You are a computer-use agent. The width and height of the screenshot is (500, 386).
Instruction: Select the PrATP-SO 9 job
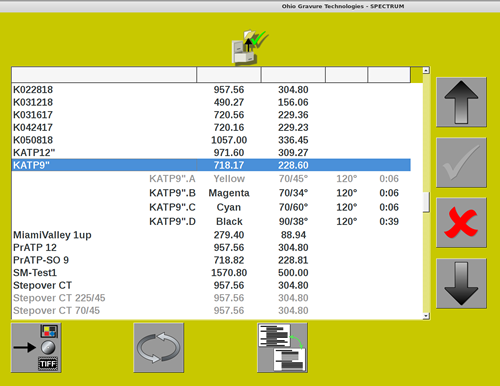point(211,260)
